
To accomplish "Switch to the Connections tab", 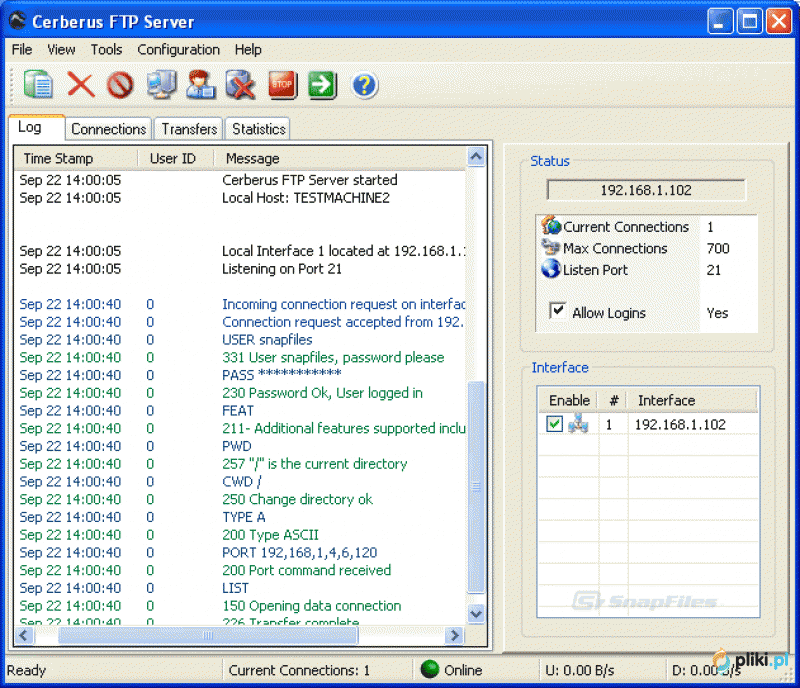I will 109,129.
